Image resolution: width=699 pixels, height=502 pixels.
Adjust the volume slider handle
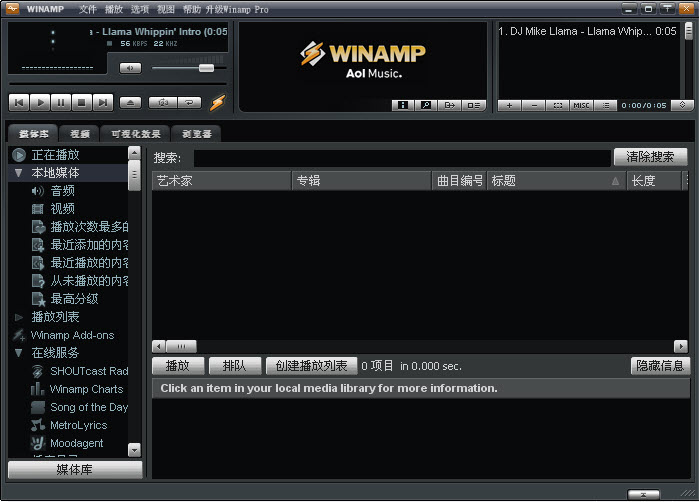[206, 68]
